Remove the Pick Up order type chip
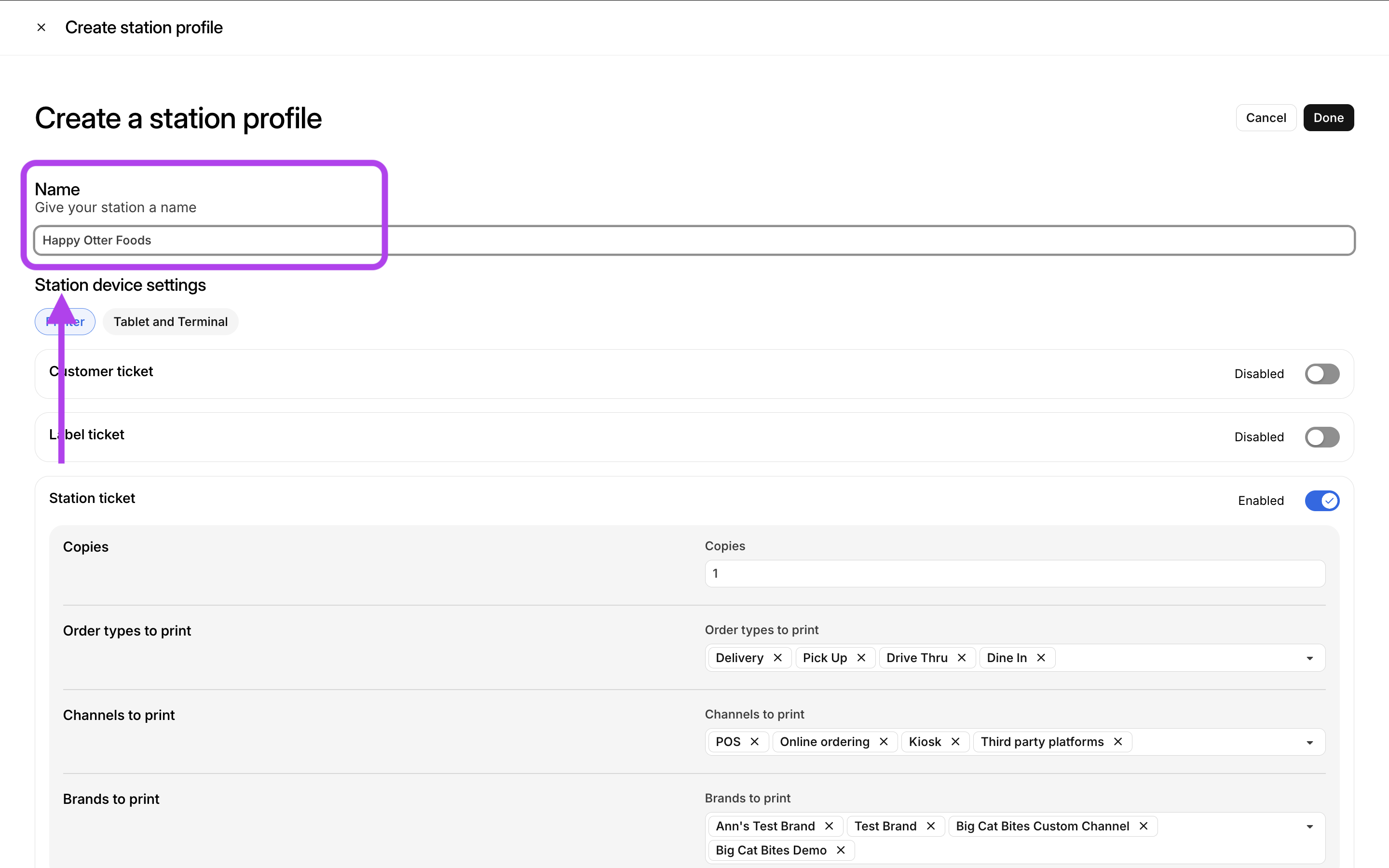 (861, 657)
